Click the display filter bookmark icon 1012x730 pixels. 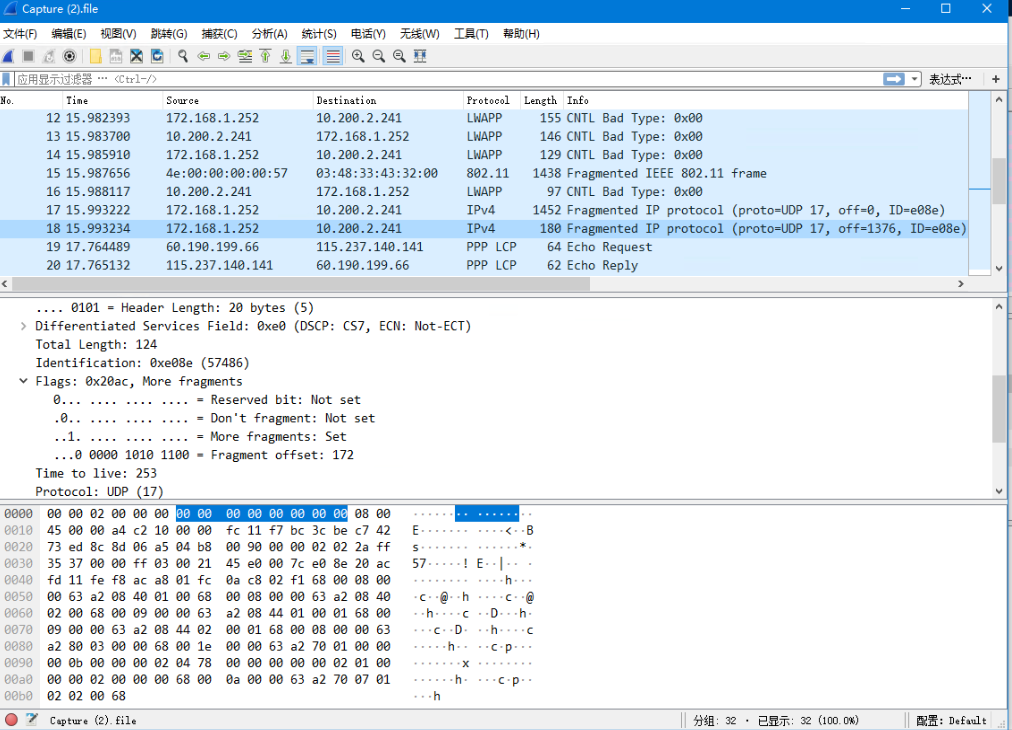[x=6, y=79]
